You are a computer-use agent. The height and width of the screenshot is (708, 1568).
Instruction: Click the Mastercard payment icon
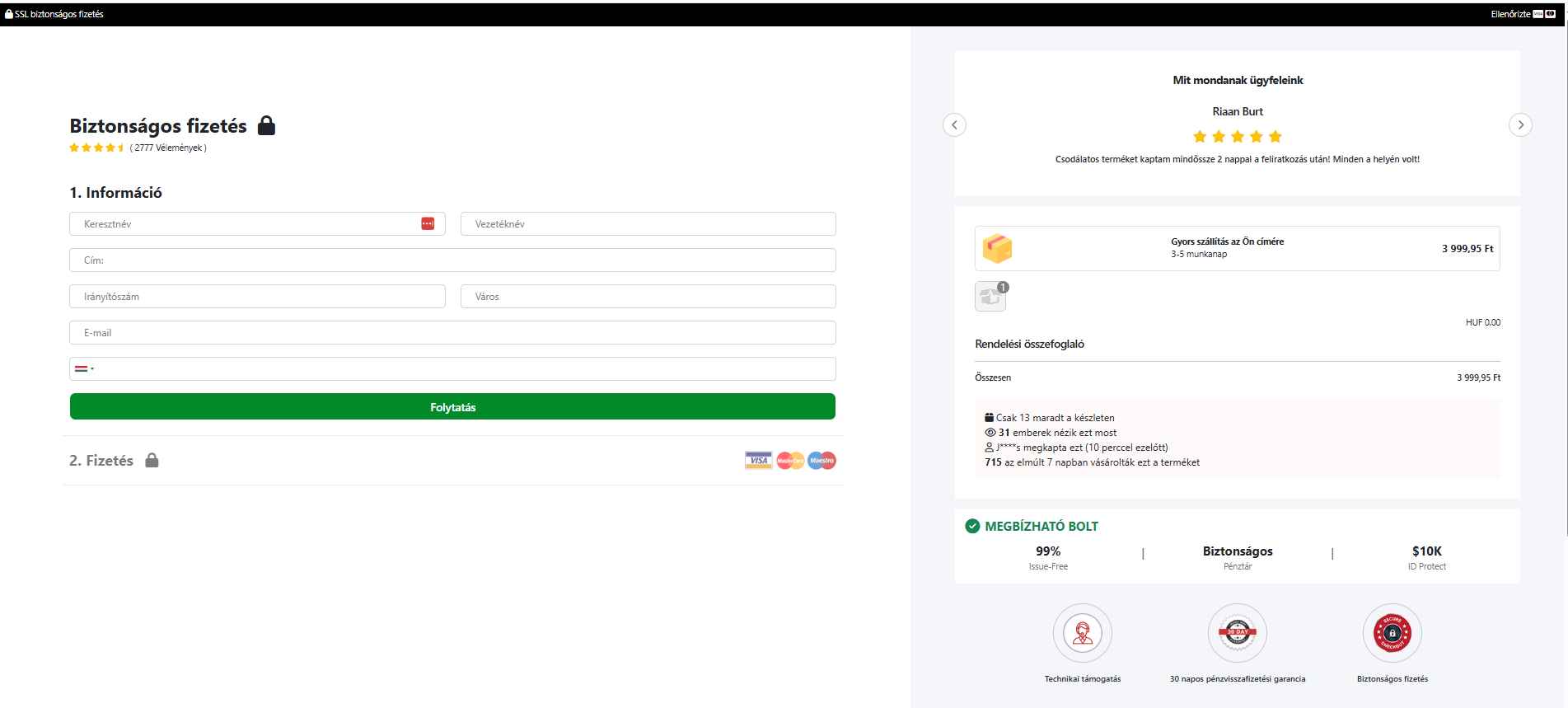(790, 461)
